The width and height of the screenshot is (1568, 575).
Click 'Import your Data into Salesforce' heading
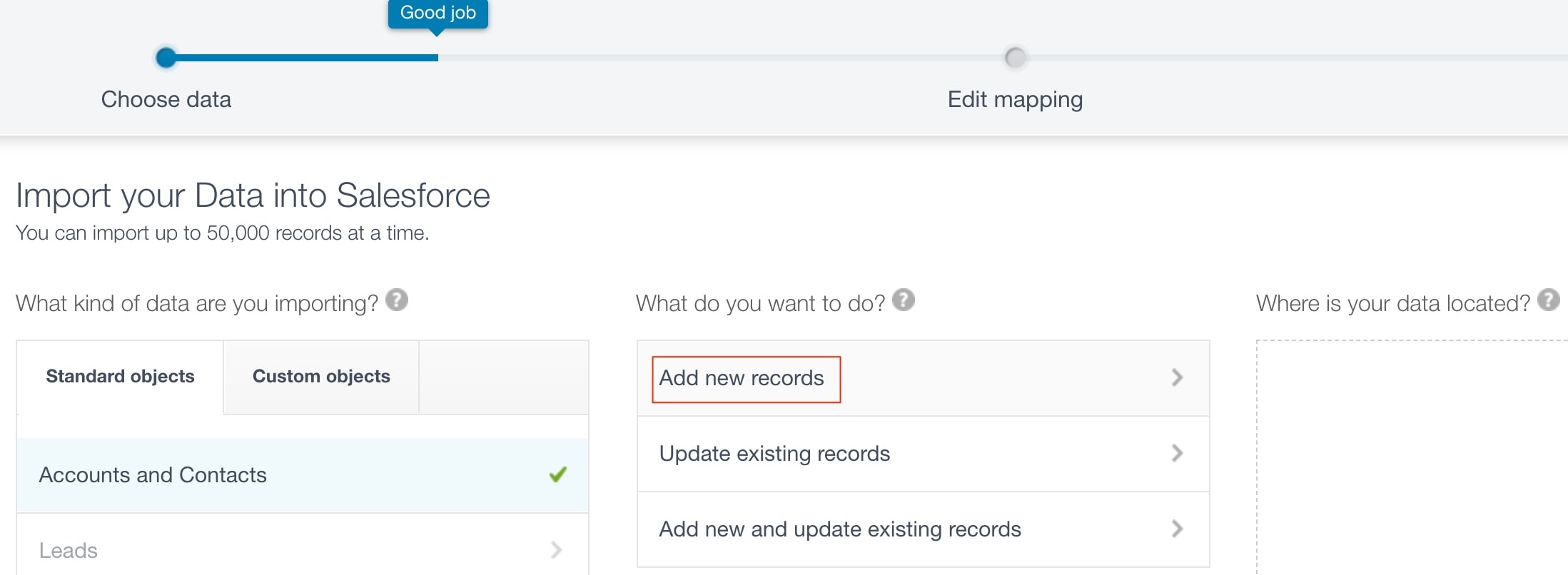click(x=253, y=195)
